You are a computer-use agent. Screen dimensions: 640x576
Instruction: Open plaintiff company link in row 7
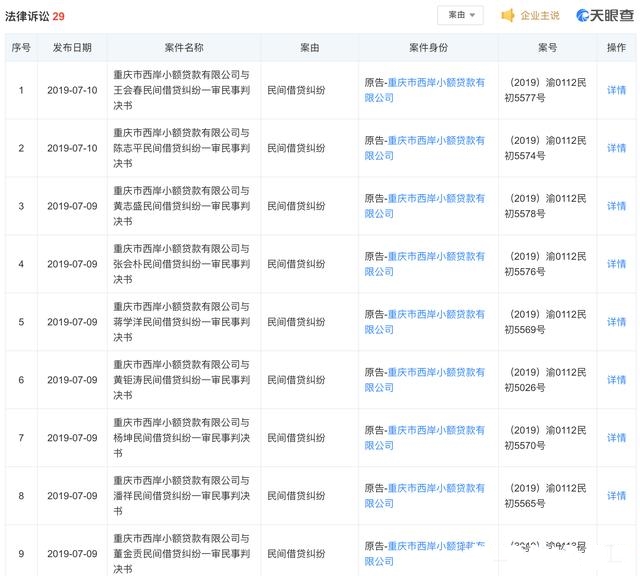(x=424, y=438)
